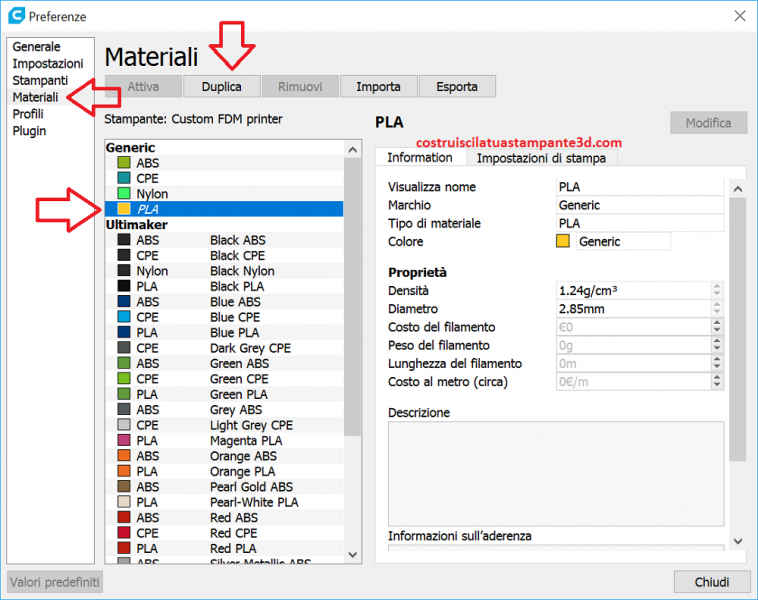Increase Costo del filamento with up arrow
Screen dimensions: 758x600
tap(717, 323)
